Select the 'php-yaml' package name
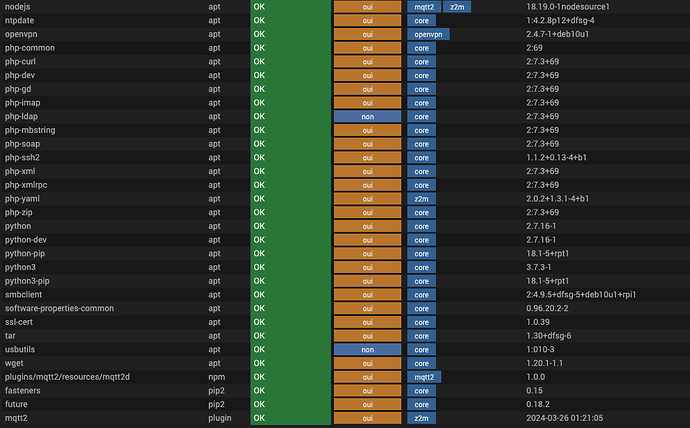Viewport: 690px width, 428px height. (22, 199)
